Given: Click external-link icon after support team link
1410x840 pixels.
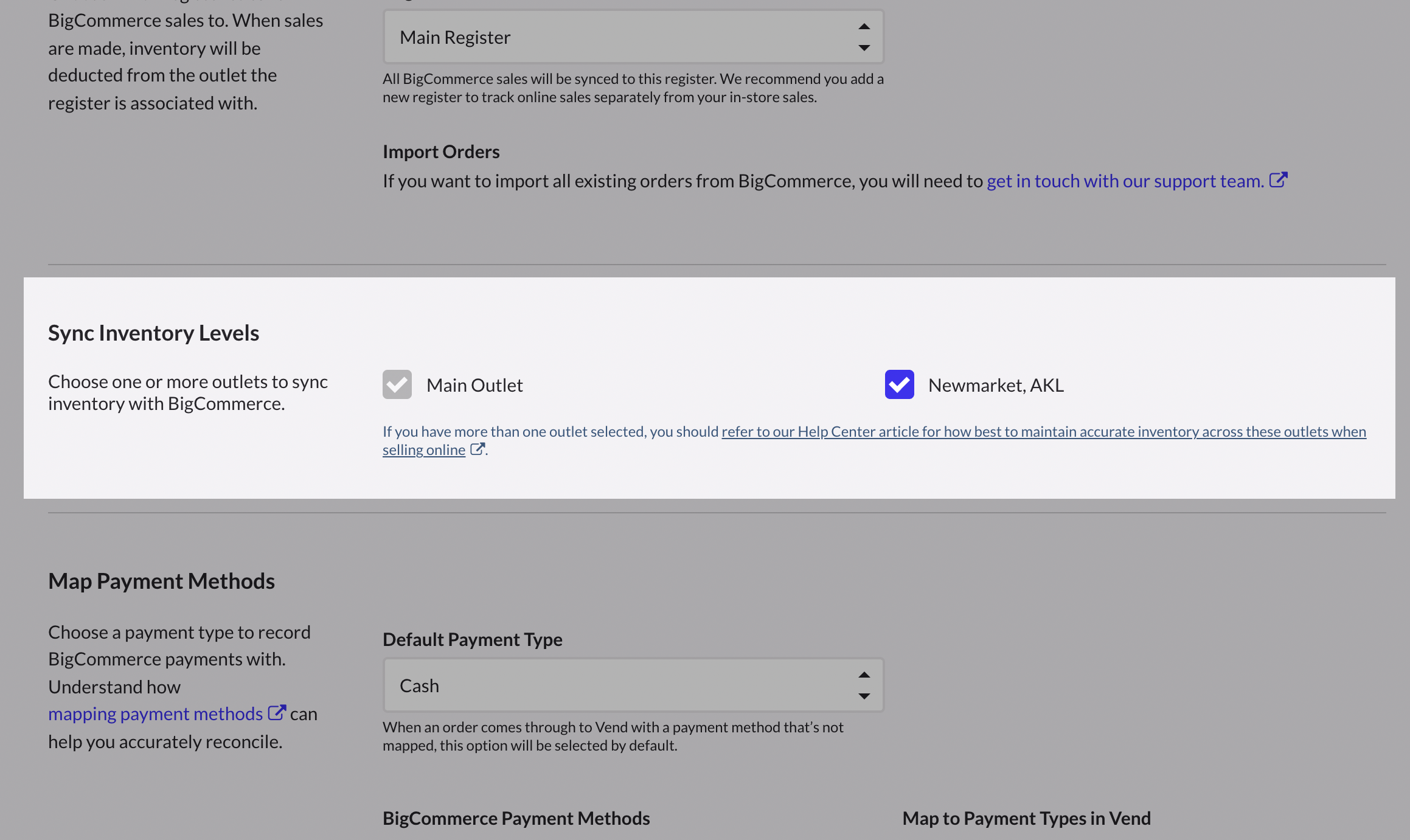Looking at the screenshot, I should click(x=1278, y=180).
